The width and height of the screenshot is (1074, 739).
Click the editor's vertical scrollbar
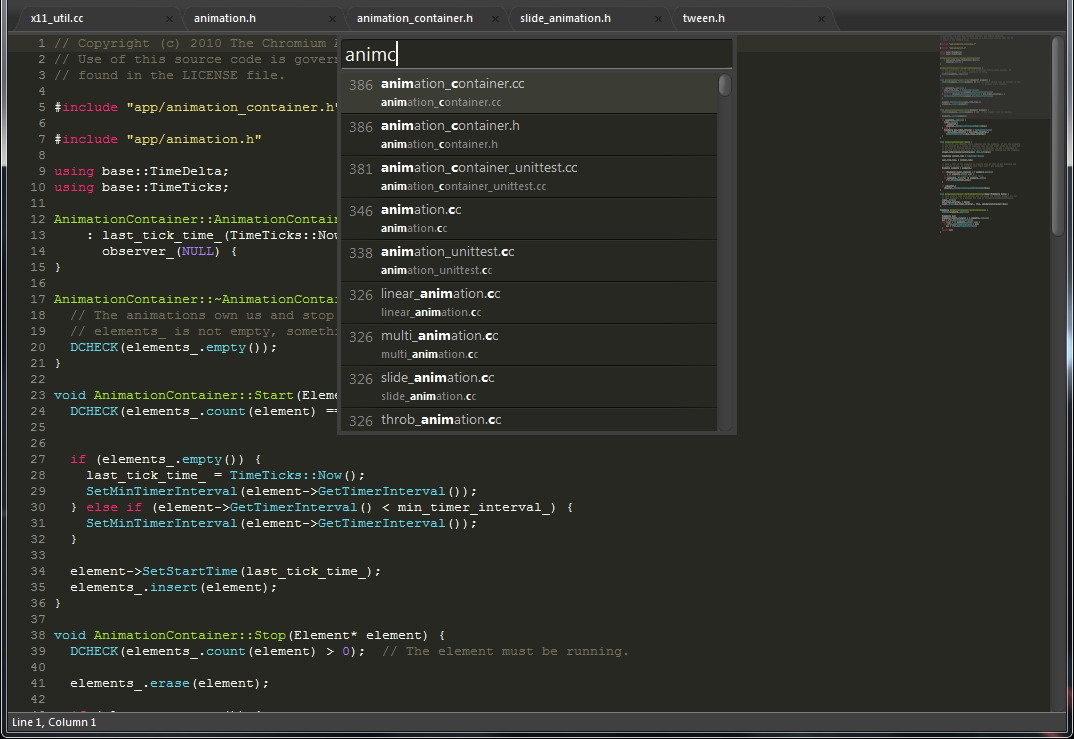coord(1058,135)
